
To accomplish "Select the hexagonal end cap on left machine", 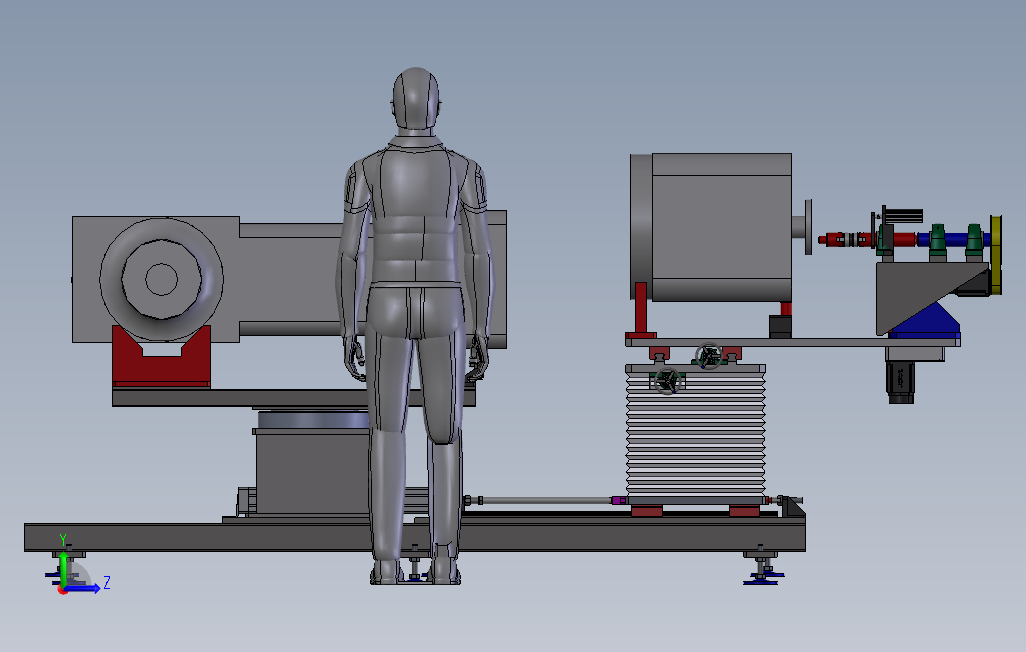I will (161, 280).
